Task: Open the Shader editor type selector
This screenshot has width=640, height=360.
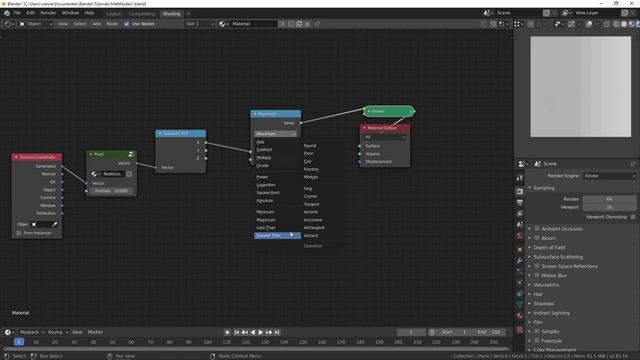Action: tap(9, 24)
